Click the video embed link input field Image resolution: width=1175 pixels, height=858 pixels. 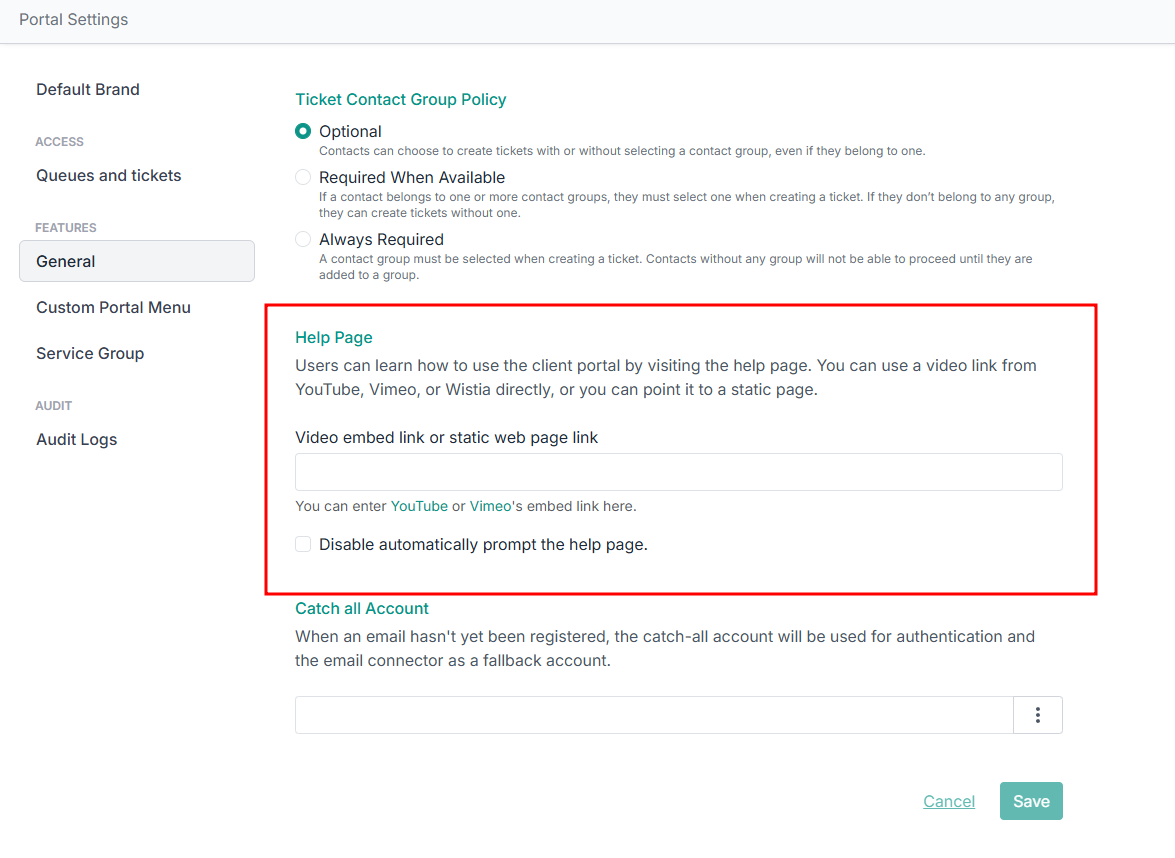678,472
